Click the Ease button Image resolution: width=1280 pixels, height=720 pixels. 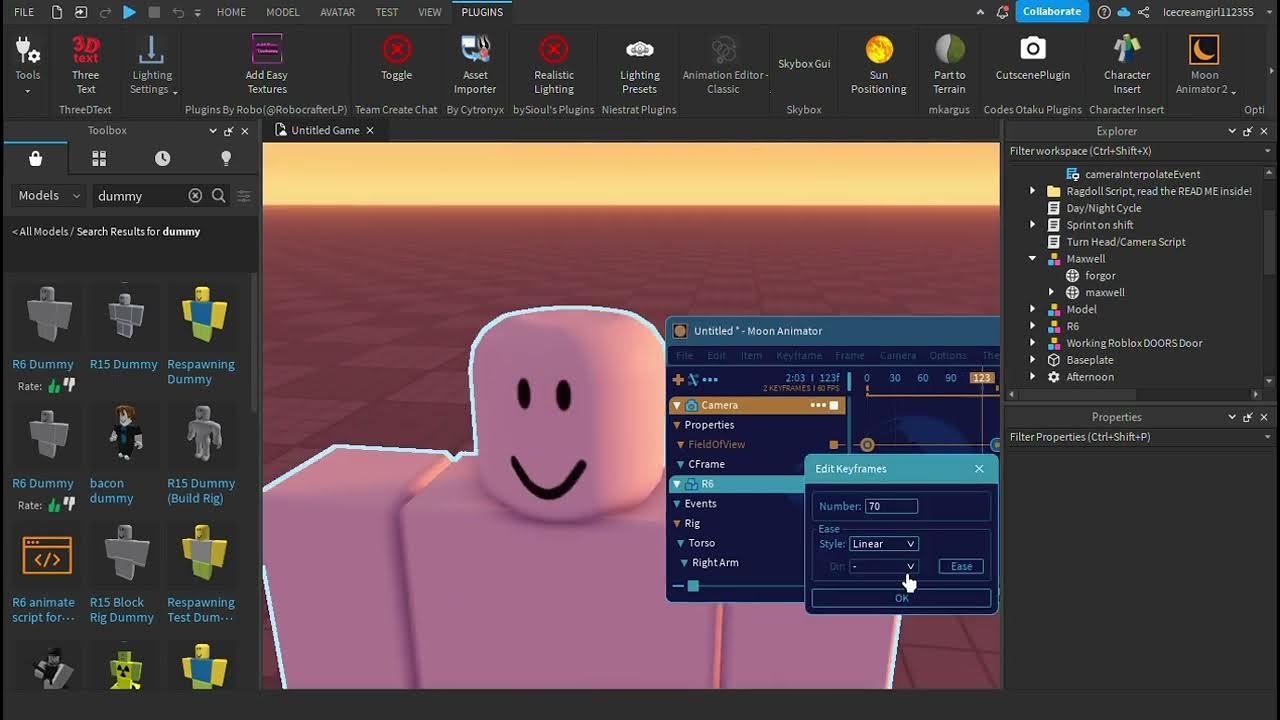tap(961, 566)
